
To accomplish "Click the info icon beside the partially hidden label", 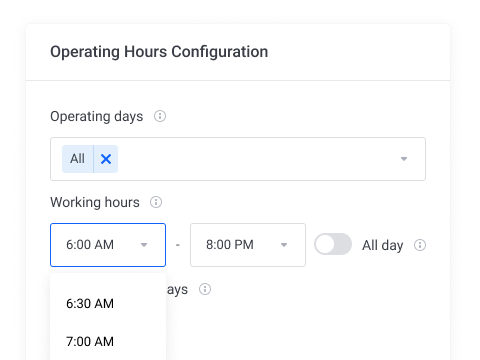I will pos(205,289).
